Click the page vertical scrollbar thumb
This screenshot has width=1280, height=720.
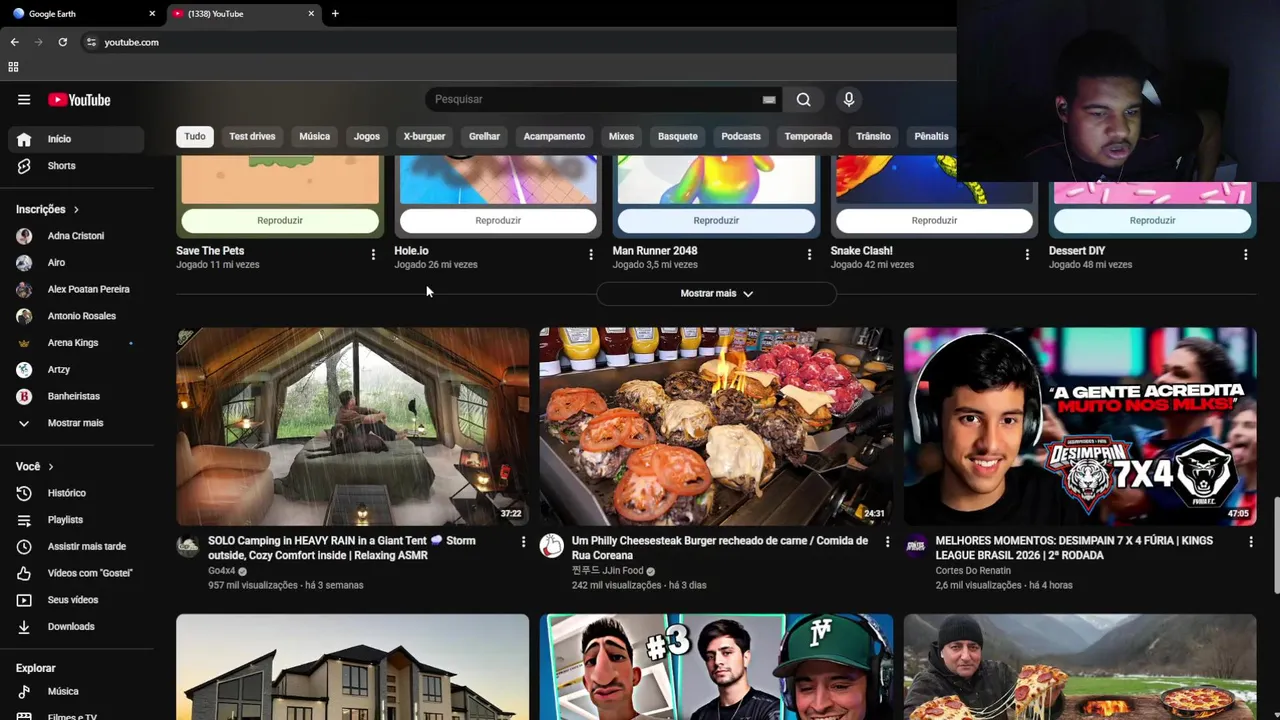pyautogui.click(x=1275, y=546)
